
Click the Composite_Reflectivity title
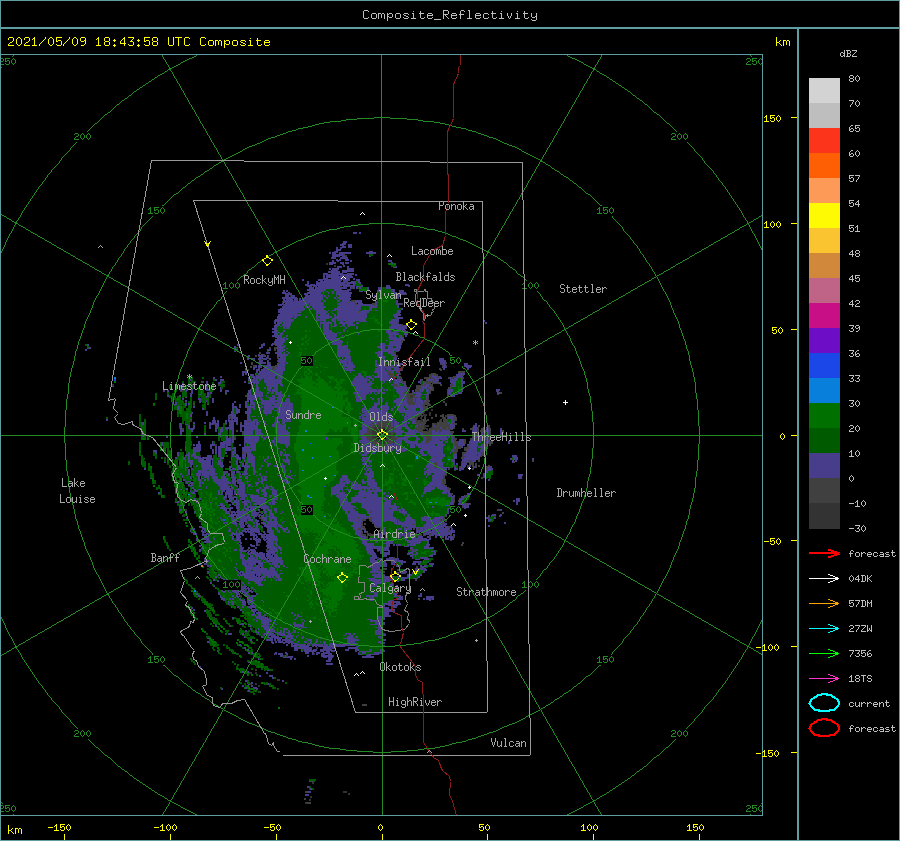[x=450, y=15]
